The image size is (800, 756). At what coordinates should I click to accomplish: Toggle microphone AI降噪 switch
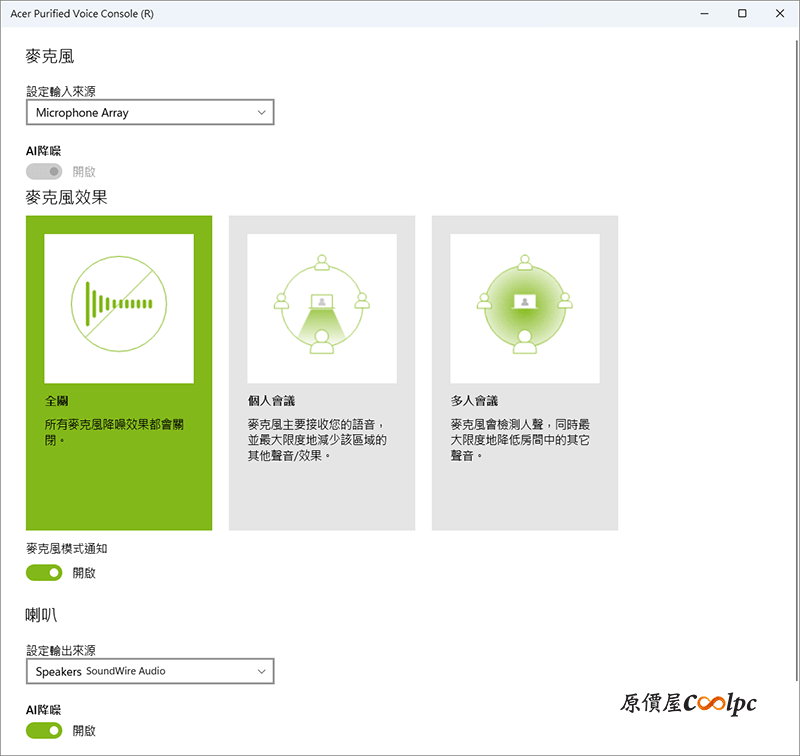click(44, 171)
